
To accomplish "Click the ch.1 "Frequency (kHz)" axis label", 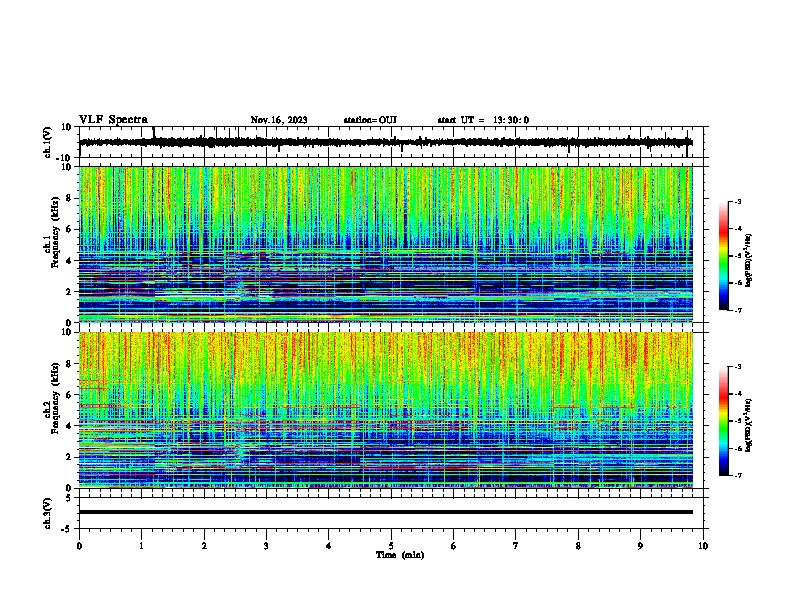I will (x=55, y=232).
